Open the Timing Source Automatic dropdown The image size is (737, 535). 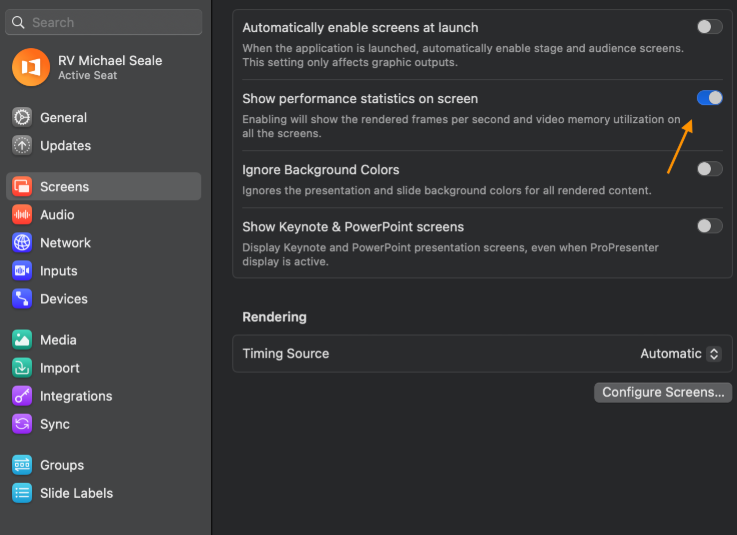(x=680, y=353)
